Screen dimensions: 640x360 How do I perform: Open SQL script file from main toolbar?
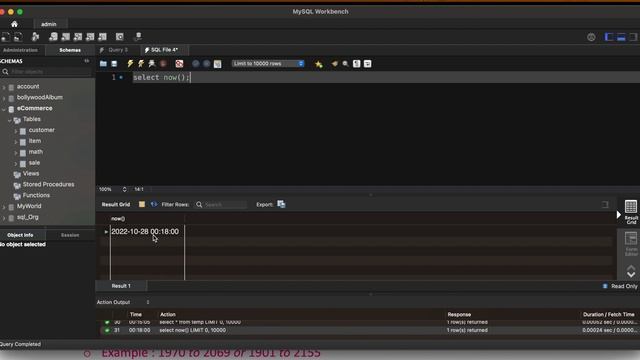coord(18,37)
